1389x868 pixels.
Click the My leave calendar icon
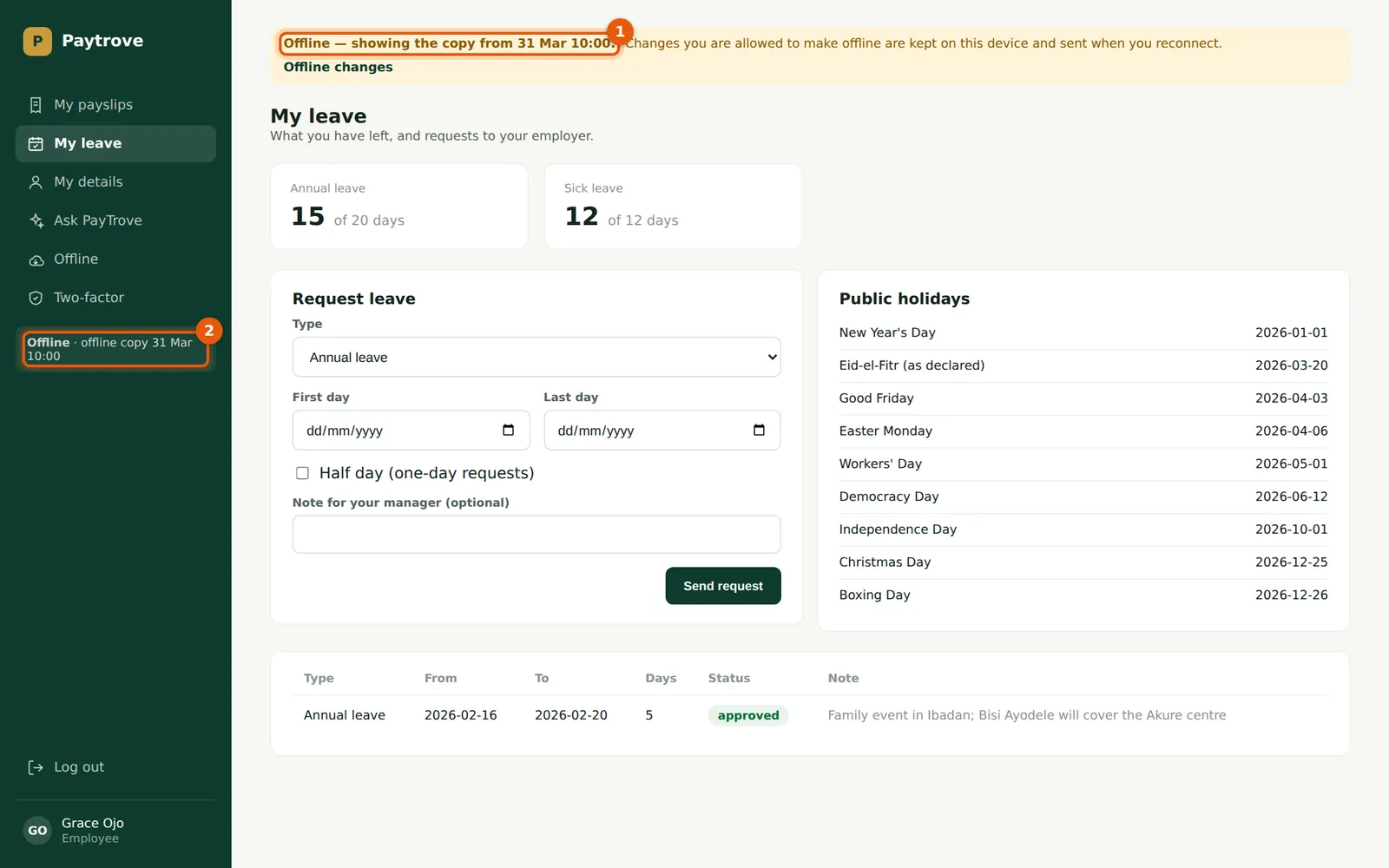[x=36, y=144]
